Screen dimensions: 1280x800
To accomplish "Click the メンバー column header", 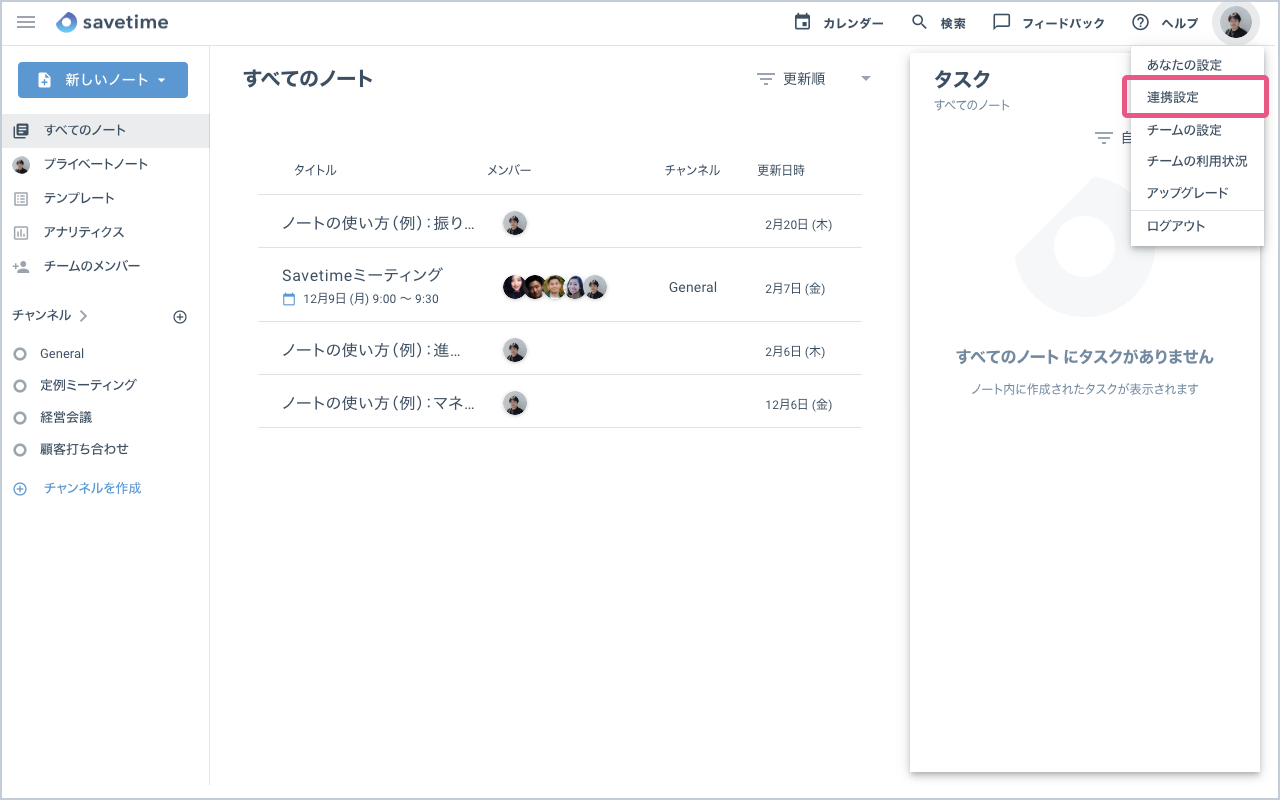I will click(509, 171).
